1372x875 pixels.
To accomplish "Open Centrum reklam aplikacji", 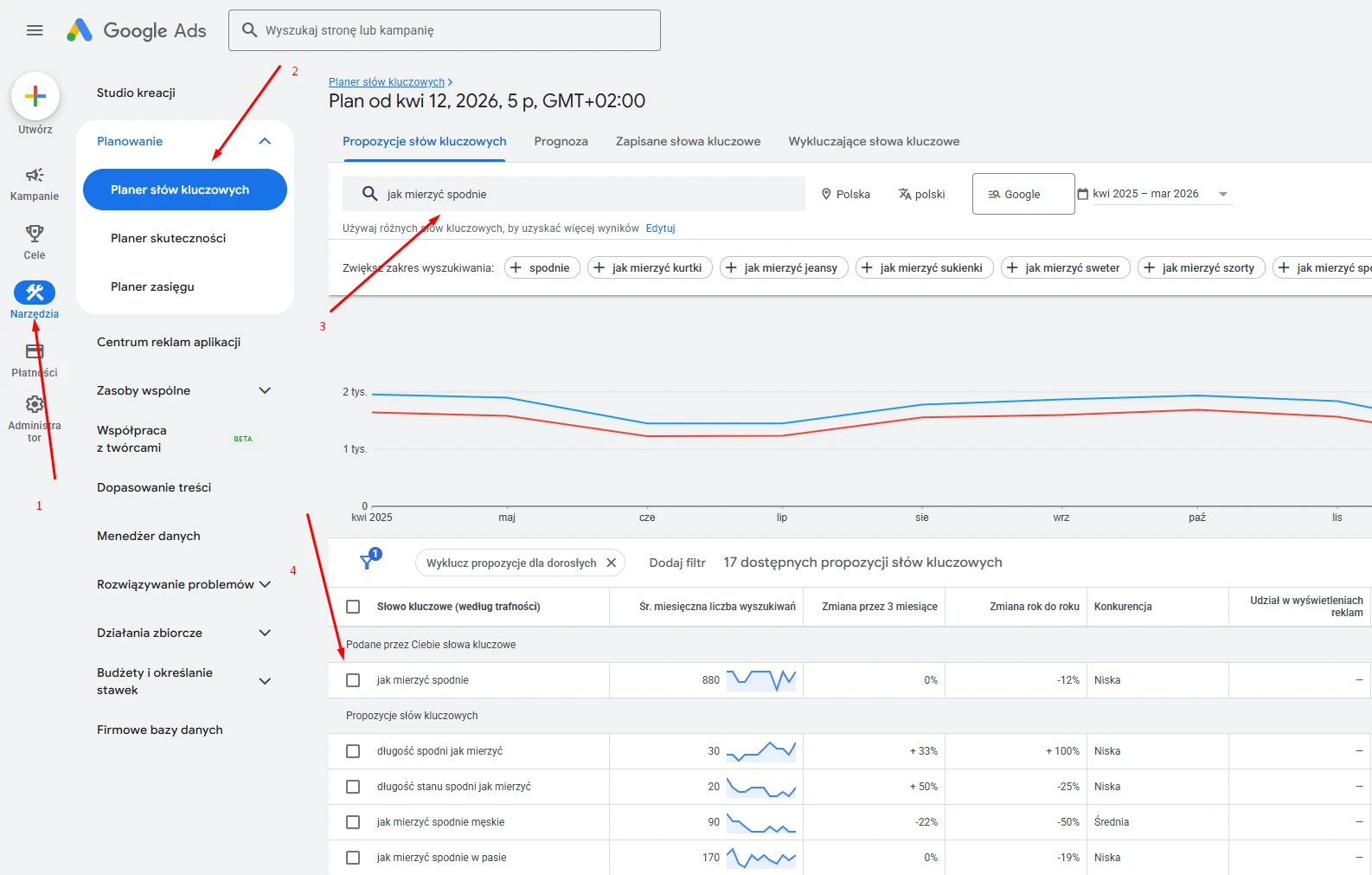I will [169, 342].
